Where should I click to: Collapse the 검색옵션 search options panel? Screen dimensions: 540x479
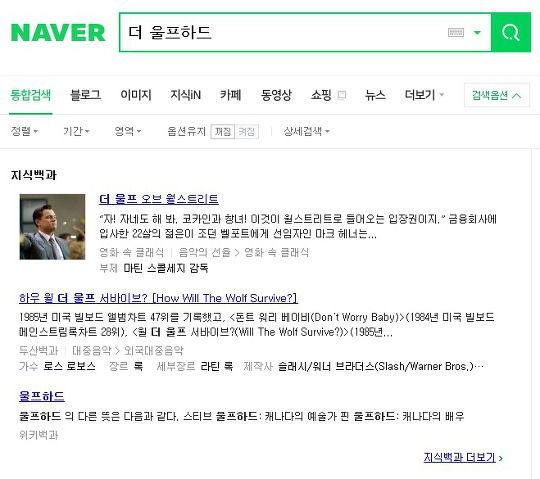(x=497, y=95)
